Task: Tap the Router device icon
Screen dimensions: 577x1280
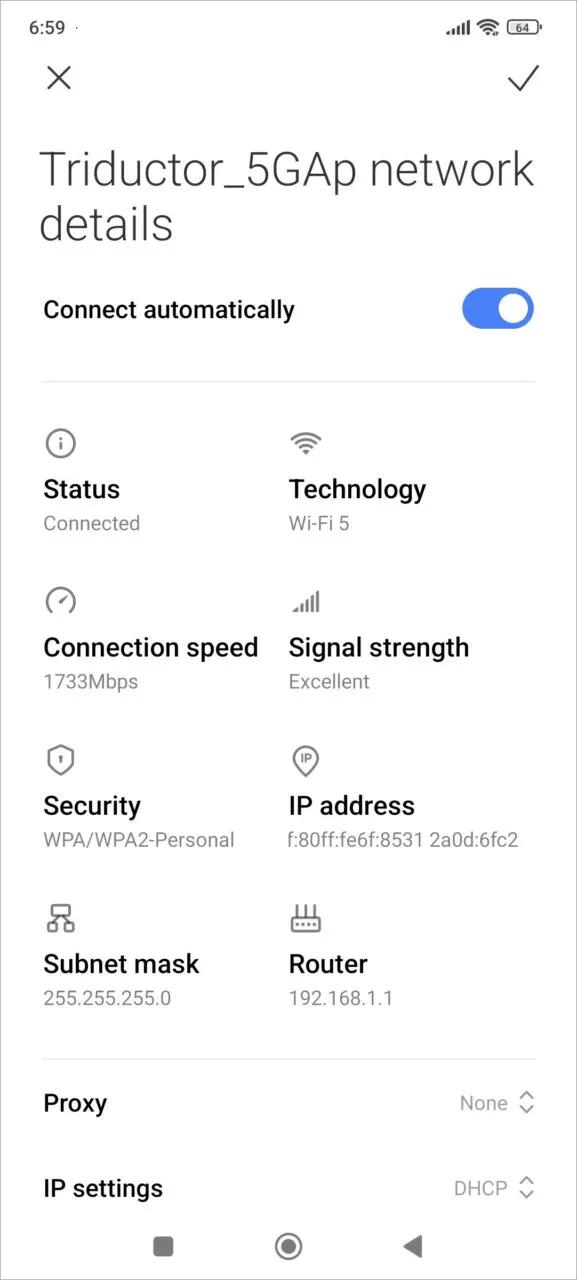Action: coord(305,918)
